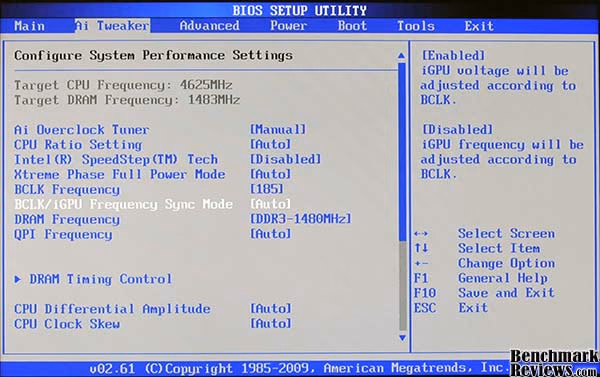Open DRAM Timing Control submenu
The width and height of the screenshot is (600, 377).
pos(101,279)
